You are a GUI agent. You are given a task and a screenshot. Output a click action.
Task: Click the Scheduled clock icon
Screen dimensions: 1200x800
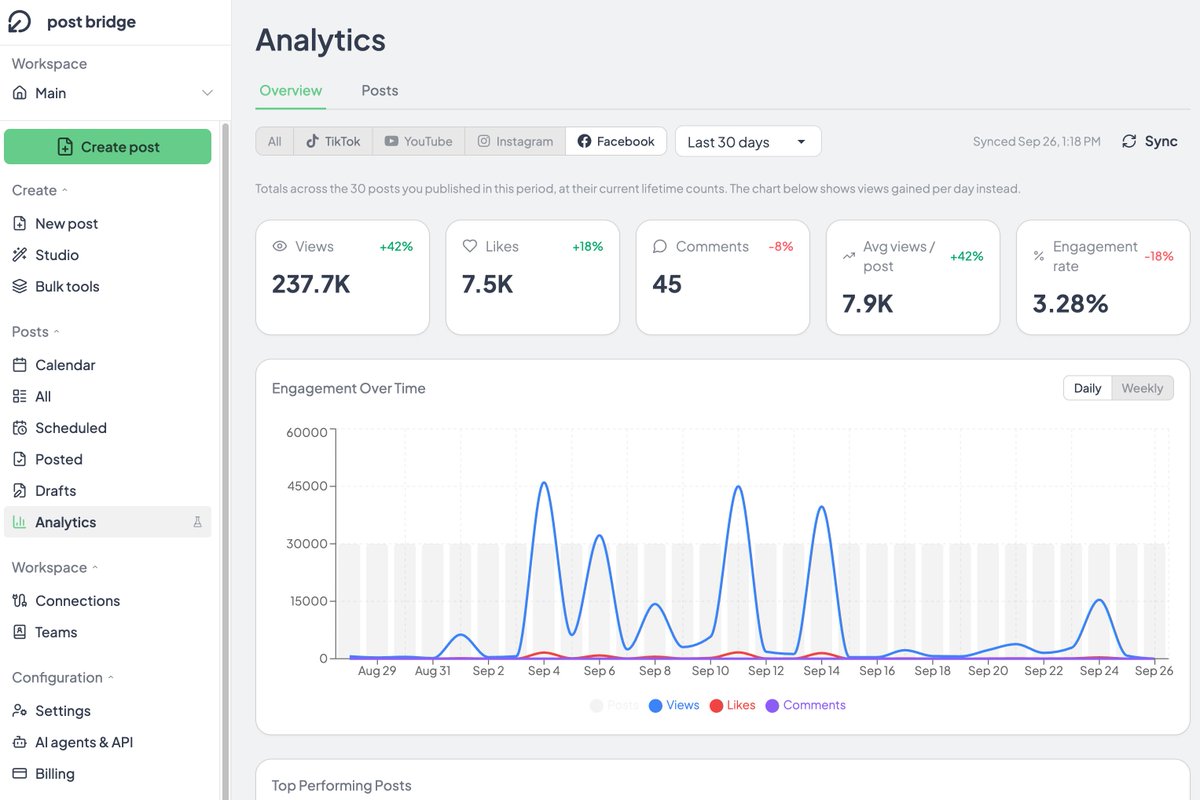[x=19, y=428]
